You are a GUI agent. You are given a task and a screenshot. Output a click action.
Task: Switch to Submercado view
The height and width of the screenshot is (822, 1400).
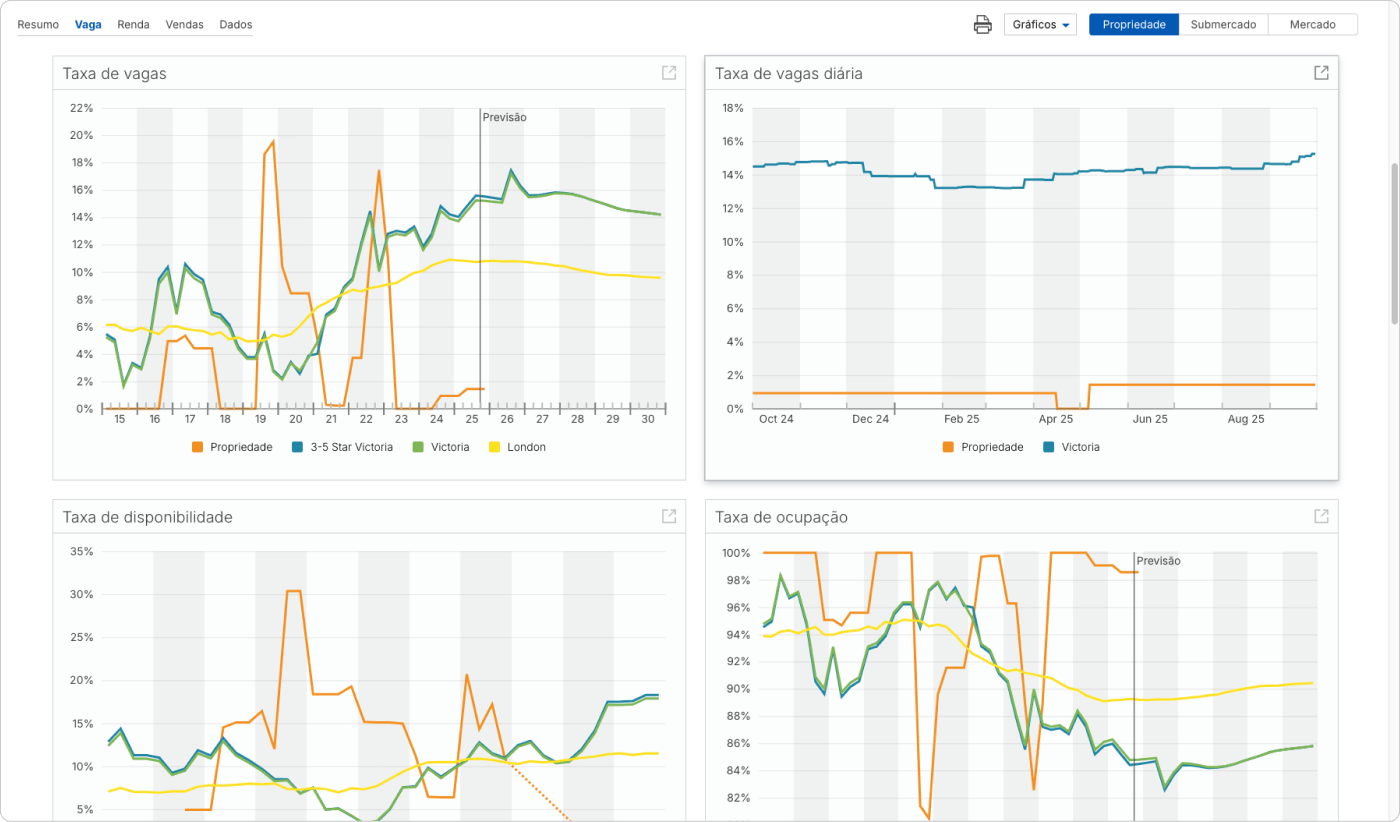click(1223, 25)
